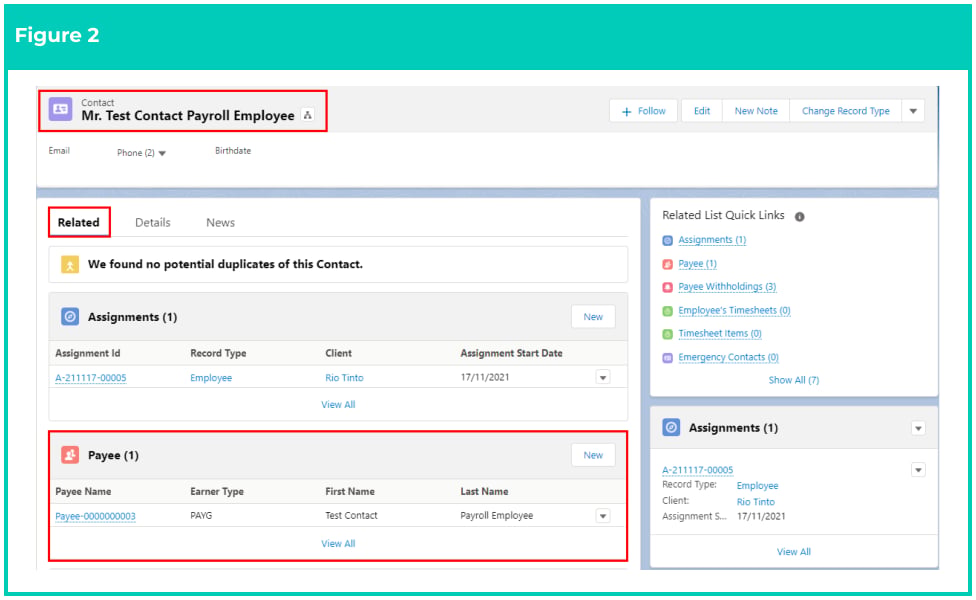Viewport: 976px width, 600px height.
Task: Open Employee's Timesheets (0) quick link
Action: coord(734,310)
